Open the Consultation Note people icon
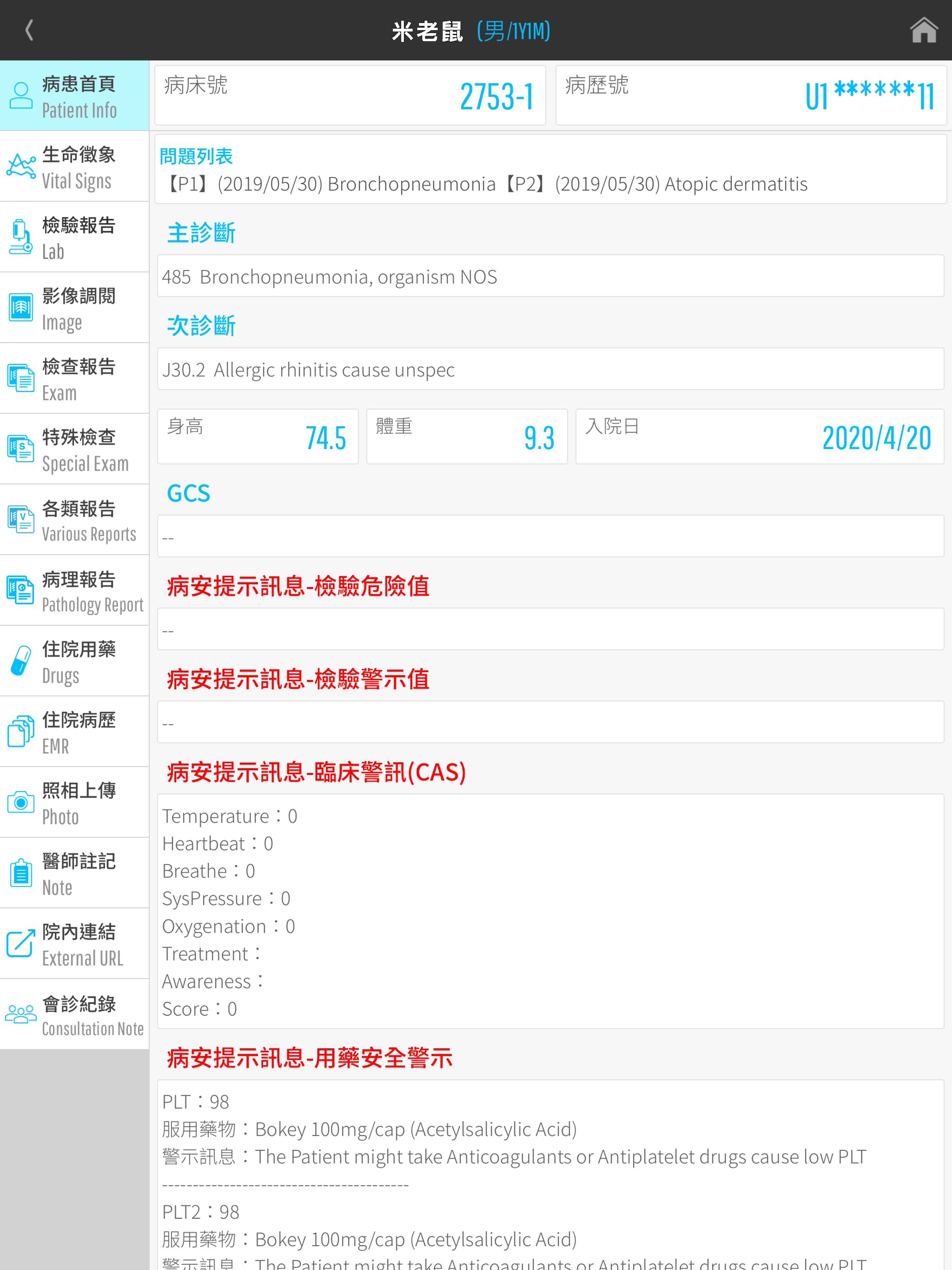The width and height of the screenshot is (952, 1270). (x=21, y=1014)
